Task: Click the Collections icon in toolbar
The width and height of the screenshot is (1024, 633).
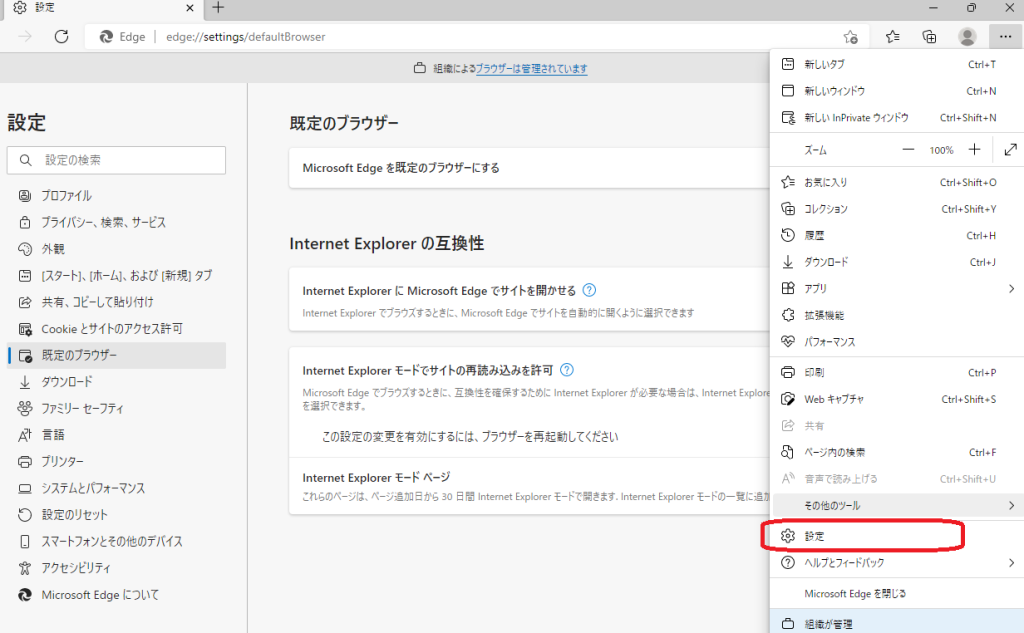Action: [x=930, y=37]
